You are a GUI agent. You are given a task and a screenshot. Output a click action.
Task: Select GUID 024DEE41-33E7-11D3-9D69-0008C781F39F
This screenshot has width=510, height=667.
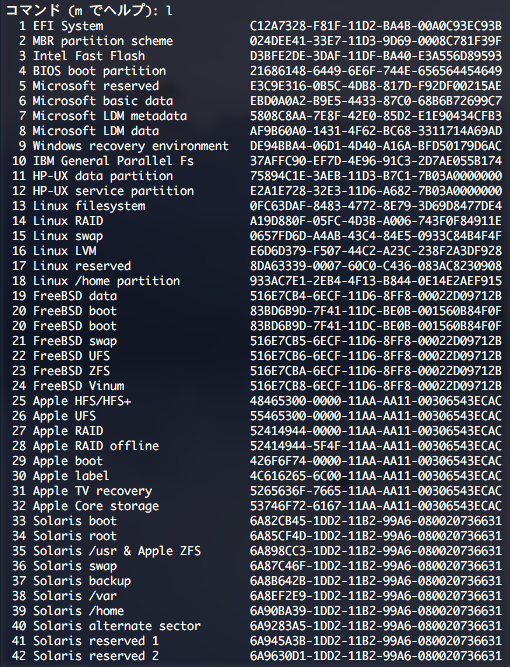[376, 41]
